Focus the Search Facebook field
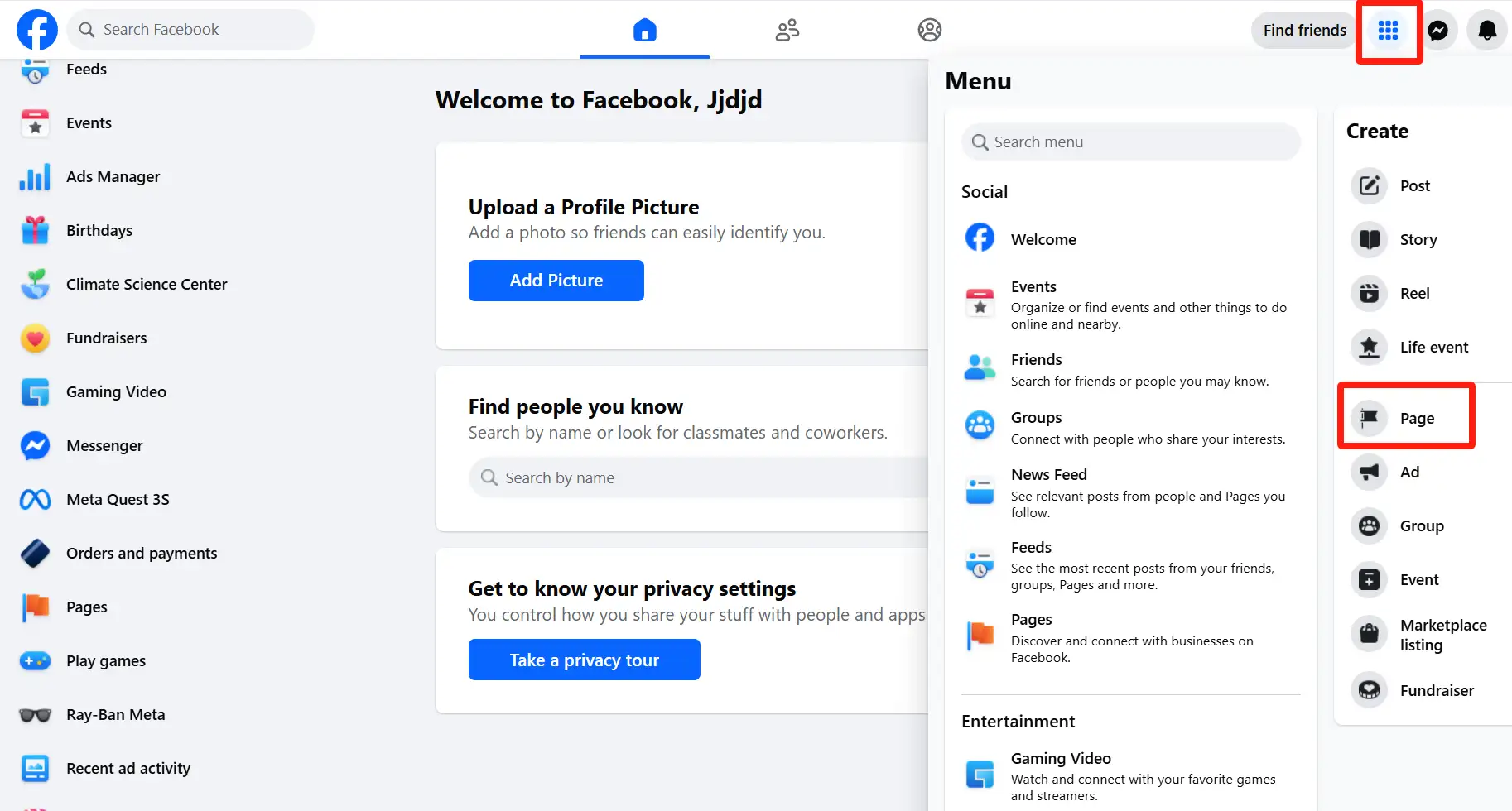This screenshot has height=811, width=1512. point(190,30)
